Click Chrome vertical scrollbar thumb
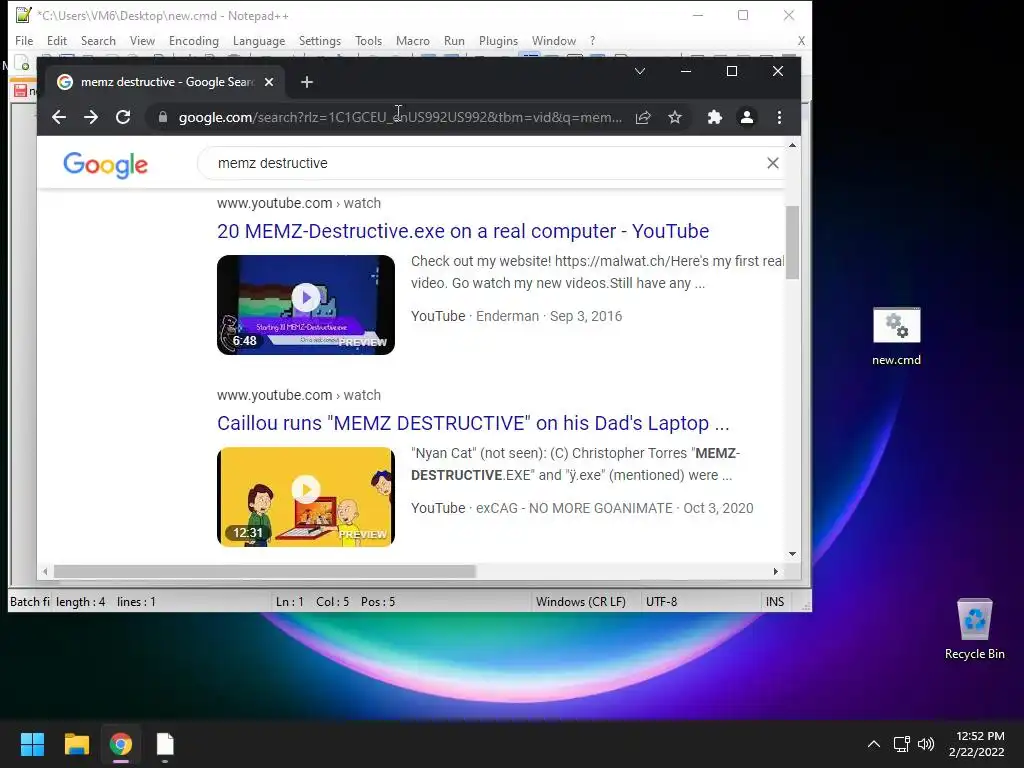The width and height of the screenshot is (1024, 768). click(x=792, y=243)
